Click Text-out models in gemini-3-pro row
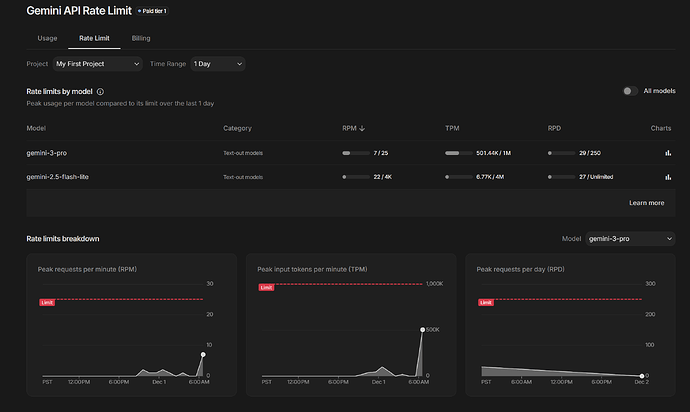Screen dimensions: 690x412 click(243, 153)
